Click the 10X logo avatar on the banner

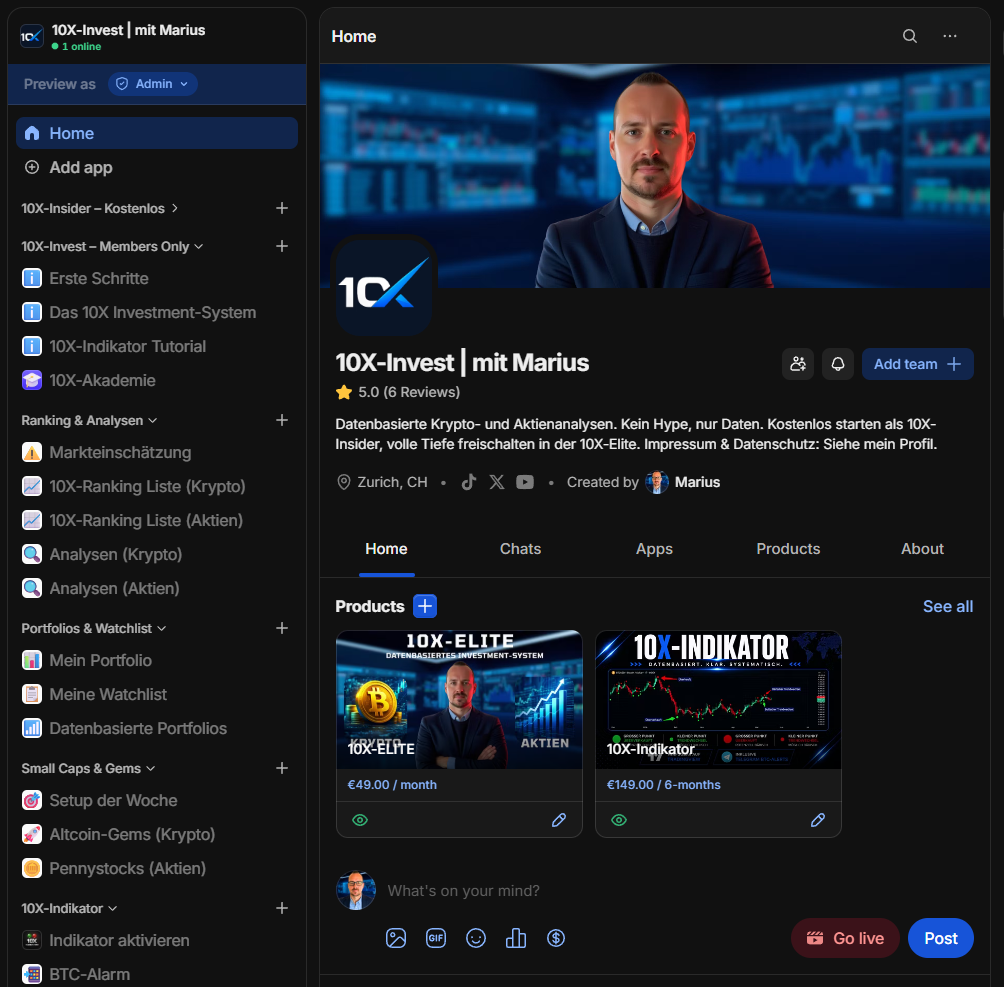pos(384,286)
